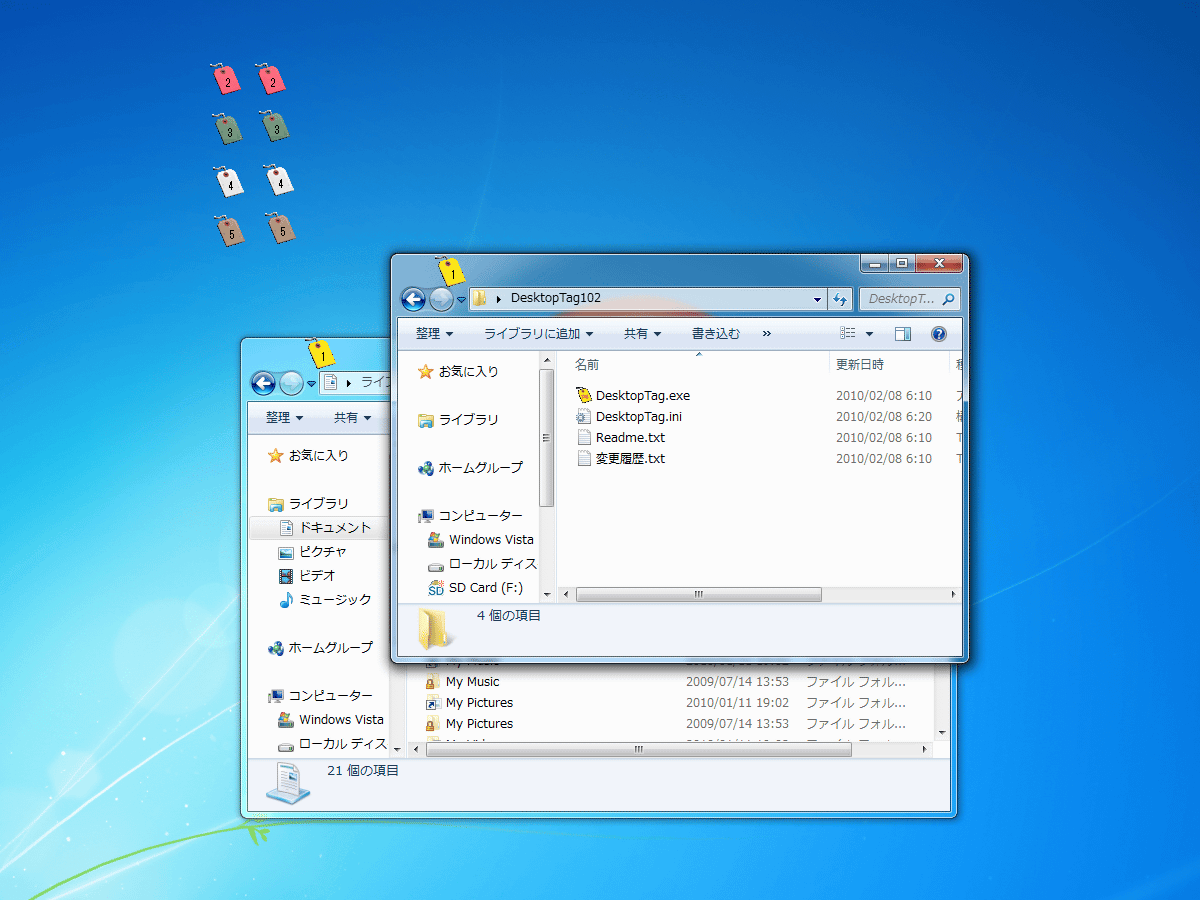The width and height of the screenshot is (1200, 900).
Task: Click the Documents window horizontal scrollbar thumb
Action: [x=639, y=749]
